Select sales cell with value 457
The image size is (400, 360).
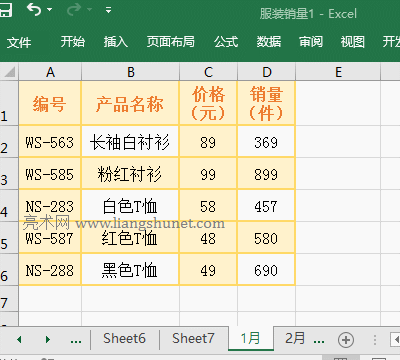[266, 206]
